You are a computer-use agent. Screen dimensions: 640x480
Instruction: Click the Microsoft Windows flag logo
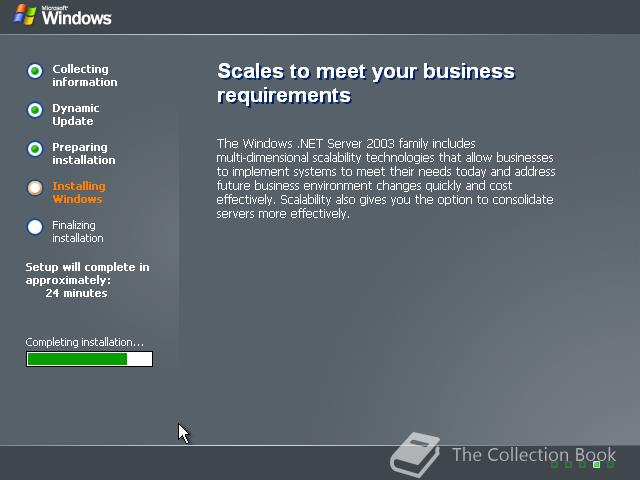point(25,15)
